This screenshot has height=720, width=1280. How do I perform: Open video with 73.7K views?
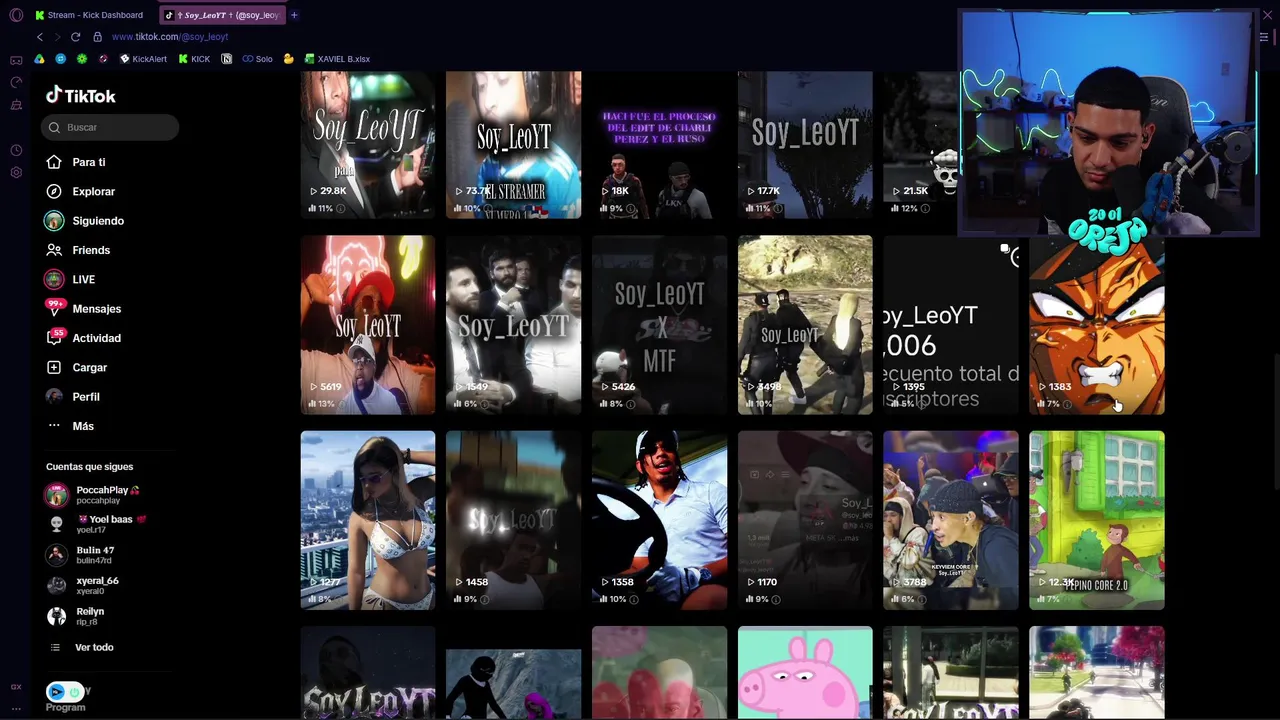(513, 144)
